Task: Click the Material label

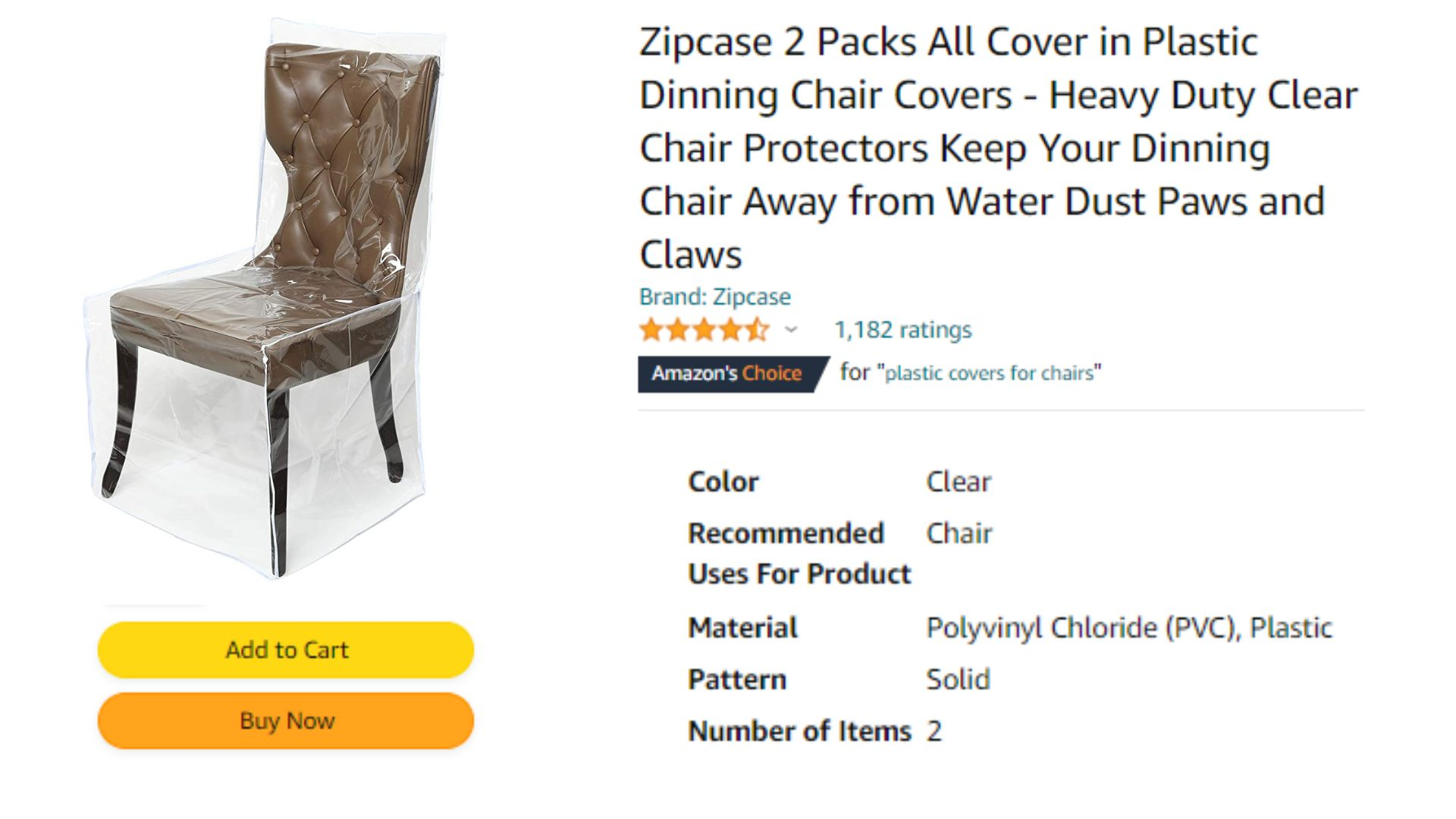Action: pos(742,628)
